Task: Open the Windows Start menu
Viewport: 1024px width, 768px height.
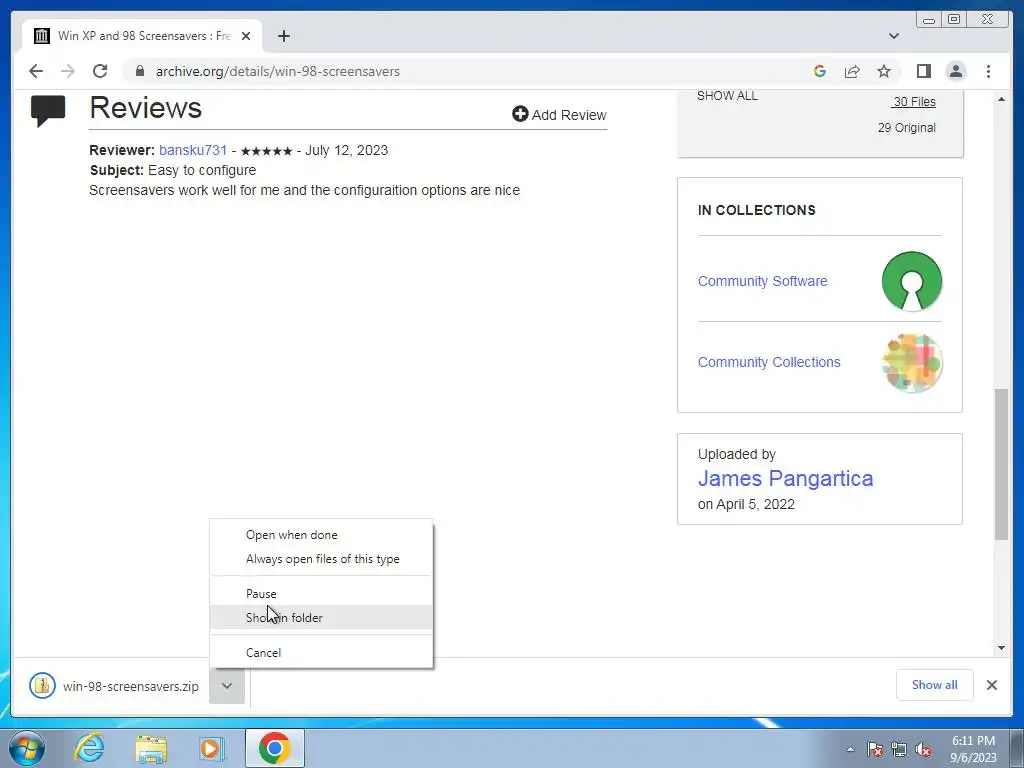Action: click(x=27, y=748)
